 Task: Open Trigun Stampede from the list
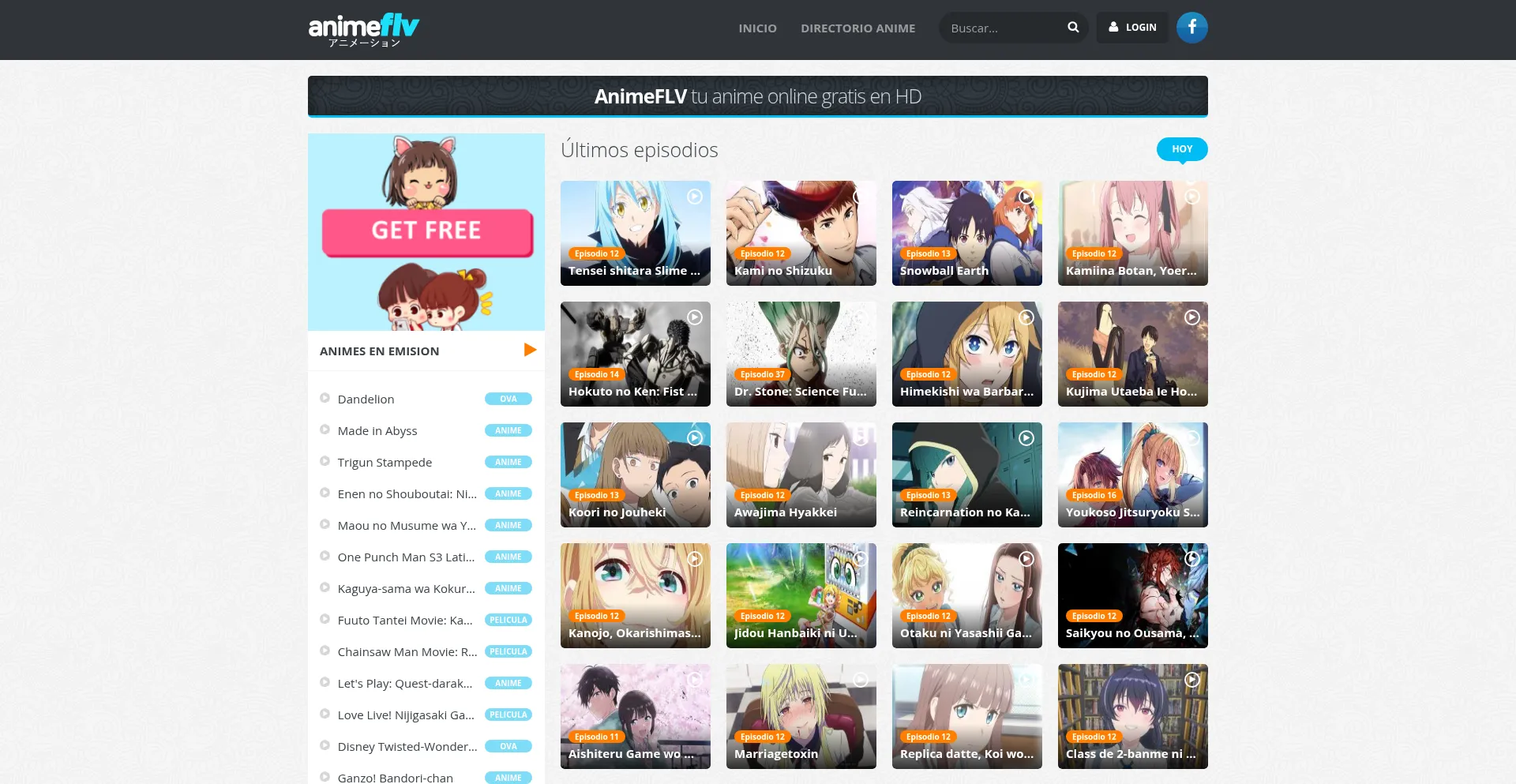(385, 463)
